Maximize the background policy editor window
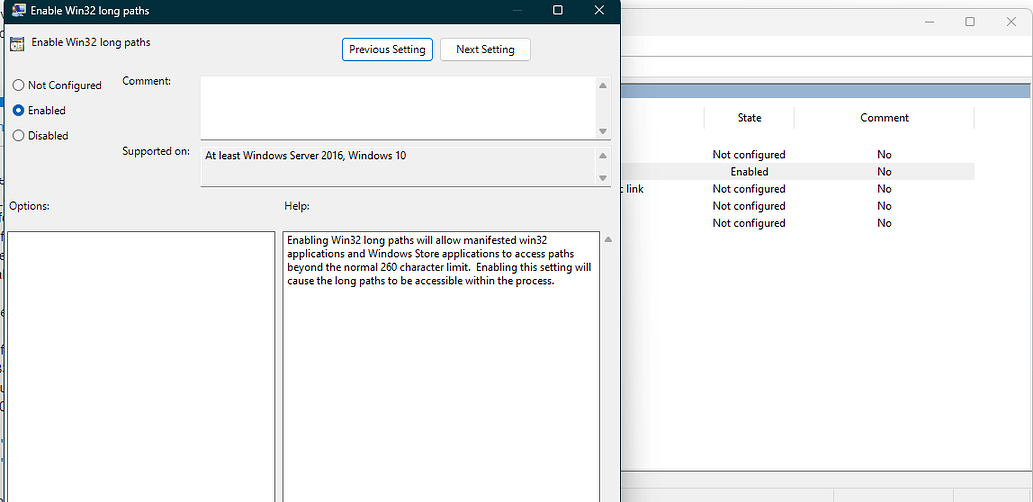The height and width of the screenshot is (502, 1033). 970,22
